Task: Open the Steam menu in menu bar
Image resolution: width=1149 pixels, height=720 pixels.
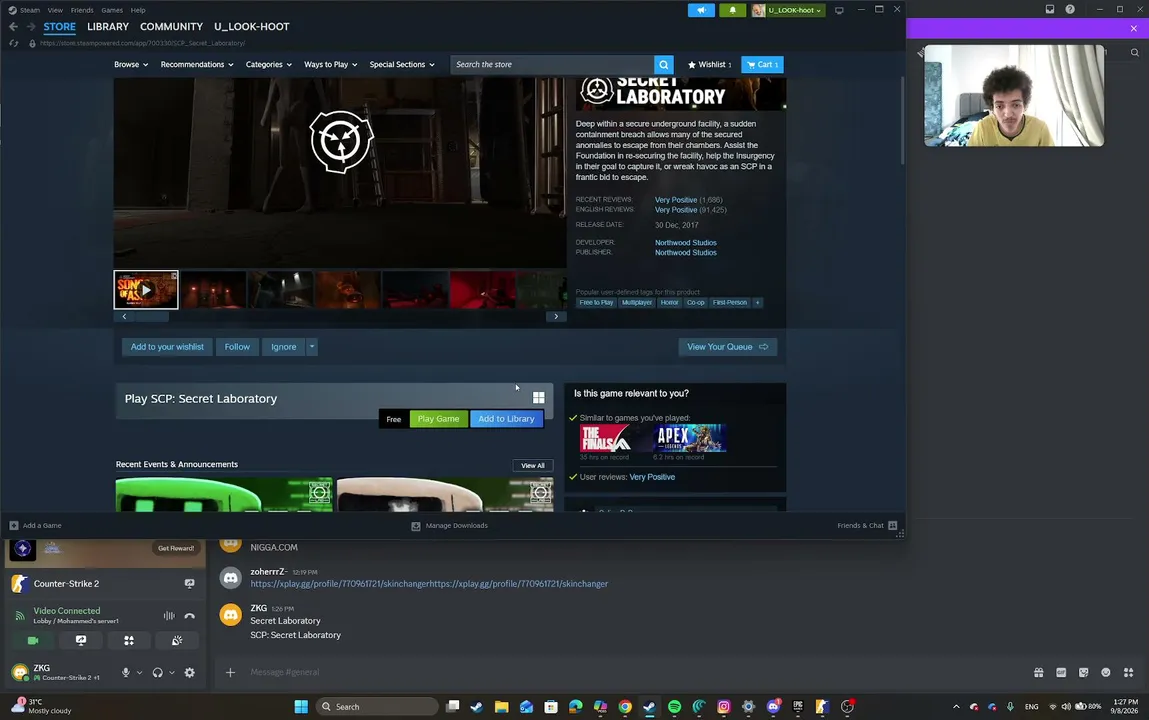Action: click(x=30, y=10)
